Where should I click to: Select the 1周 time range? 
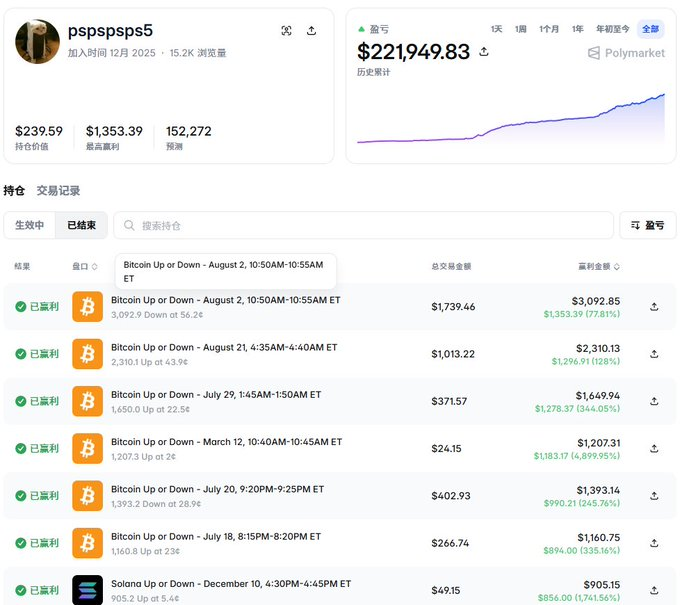point(521,29)
